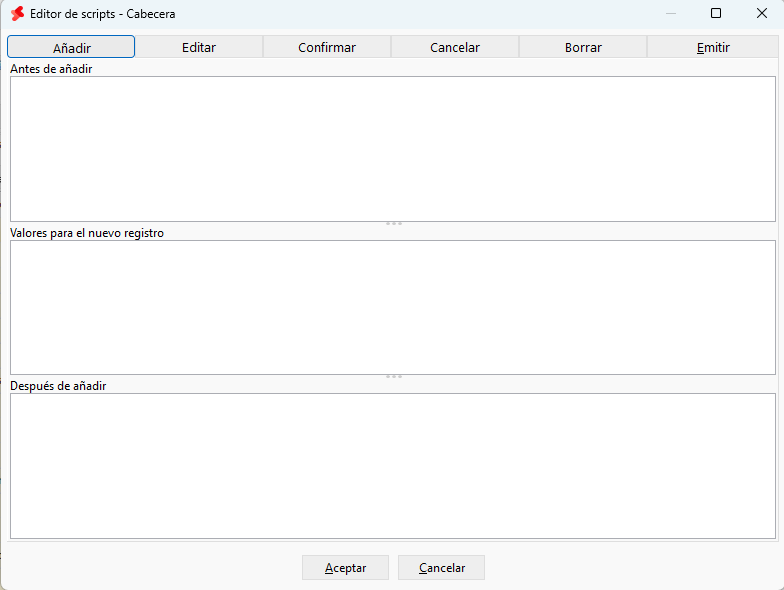Open the Editar tab
This screenshot has height=590, width=784.
(199, 47)
